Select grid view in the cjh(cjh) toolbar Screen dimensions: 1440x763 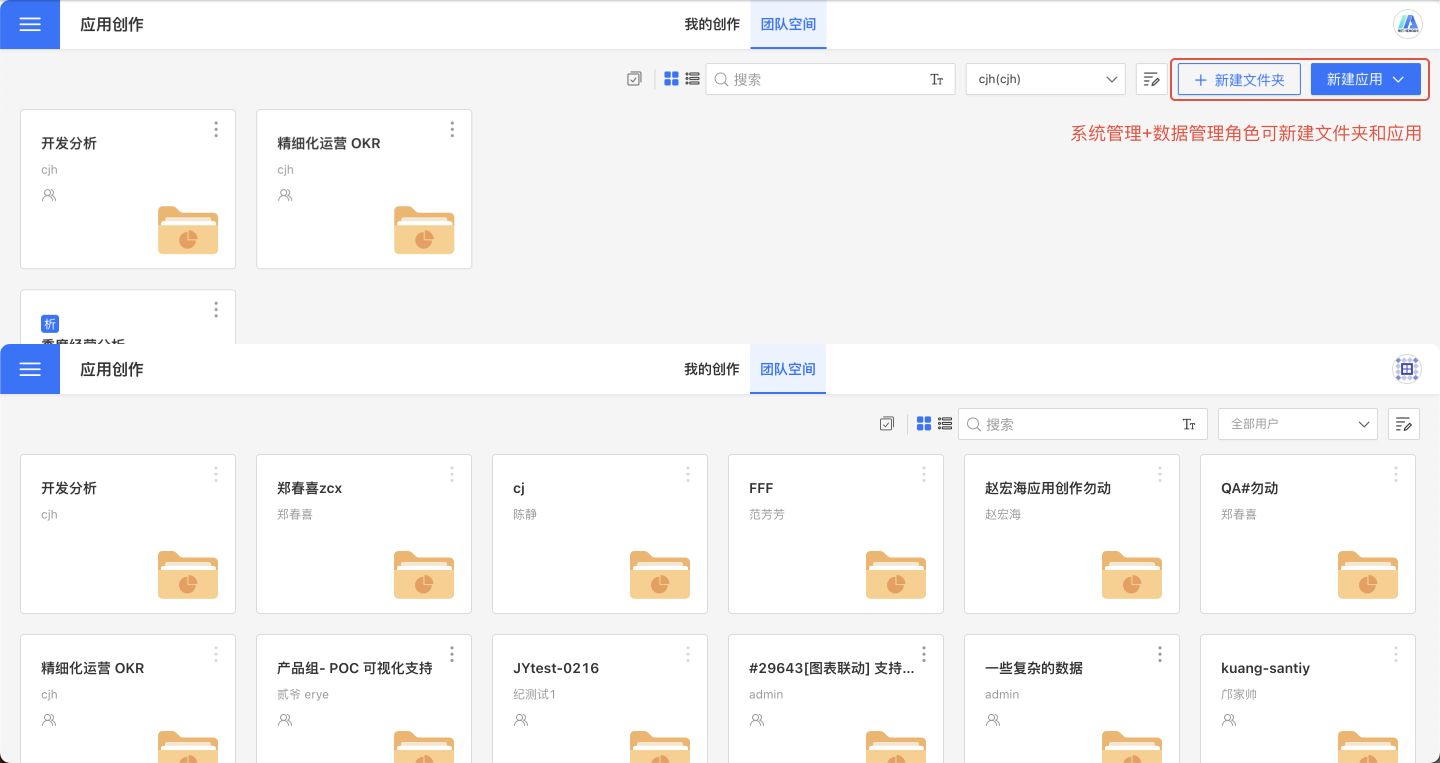(672, 79)
